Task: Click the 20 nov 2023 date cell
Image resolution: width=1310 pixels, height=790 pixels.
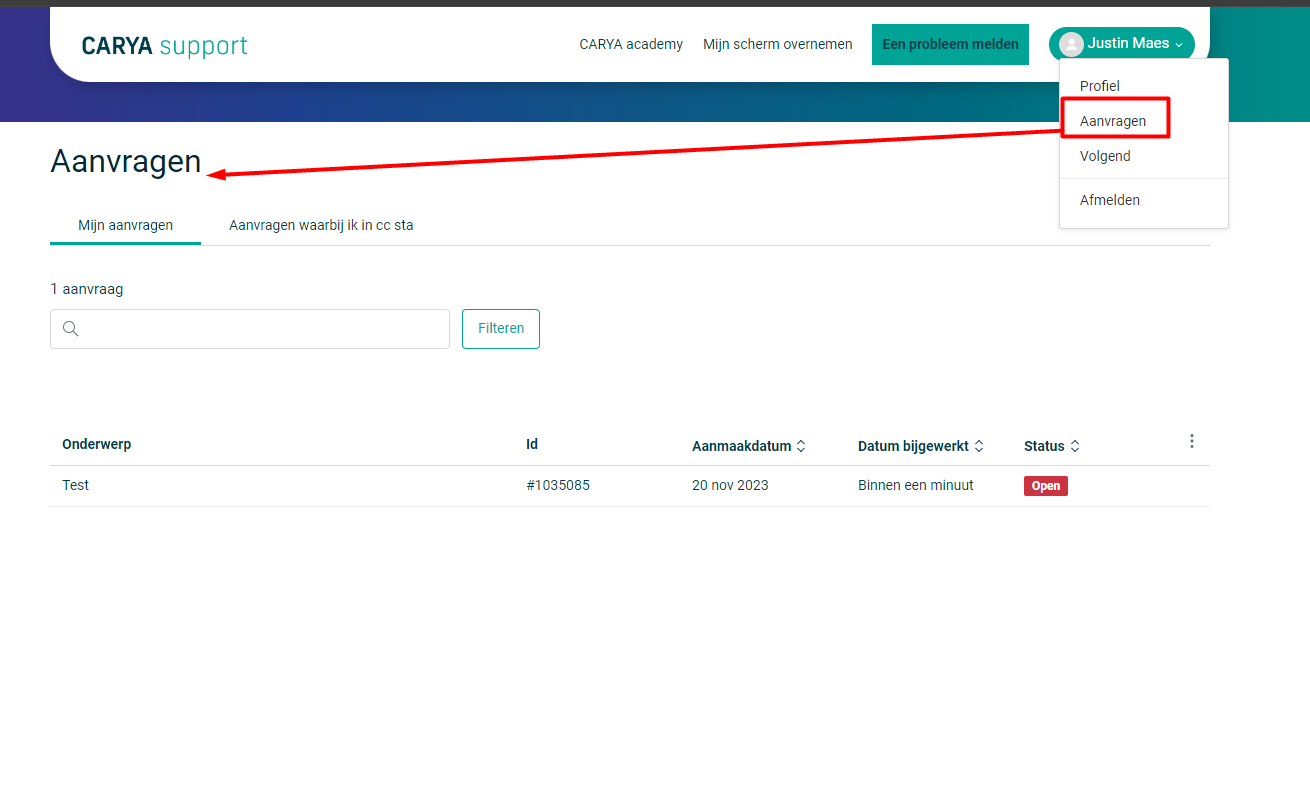Action: (730, 485)
